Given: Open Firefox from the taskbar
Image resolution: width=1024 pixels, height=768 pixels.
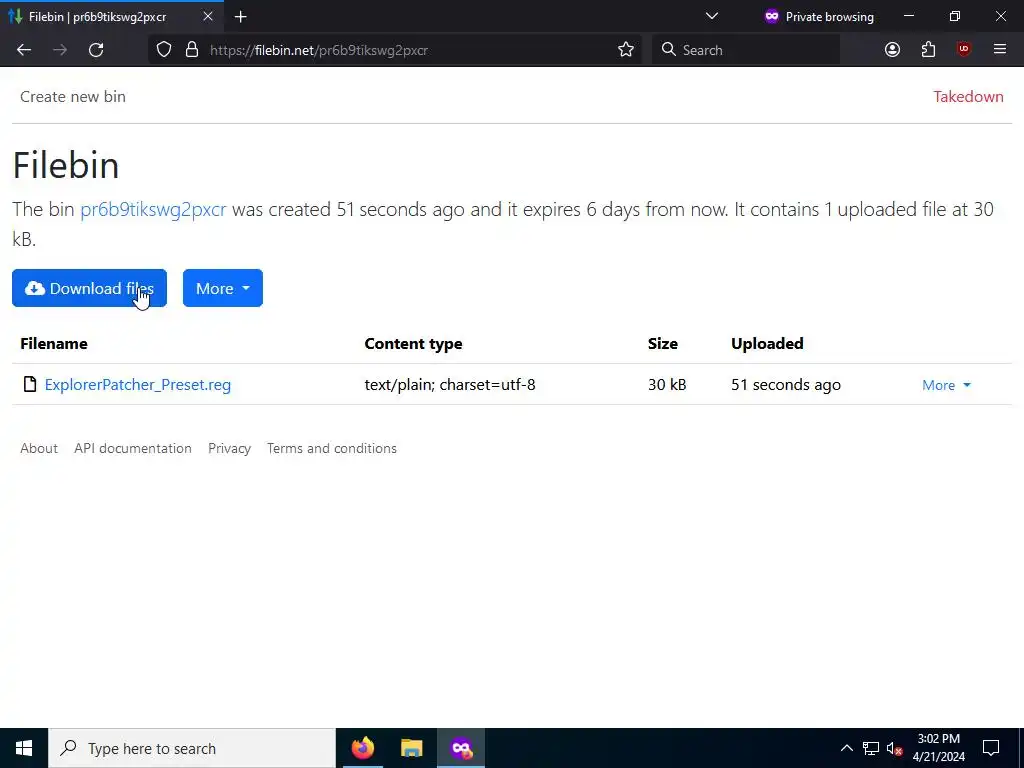Looking at the screenshot, I should (x=363, y=748).
